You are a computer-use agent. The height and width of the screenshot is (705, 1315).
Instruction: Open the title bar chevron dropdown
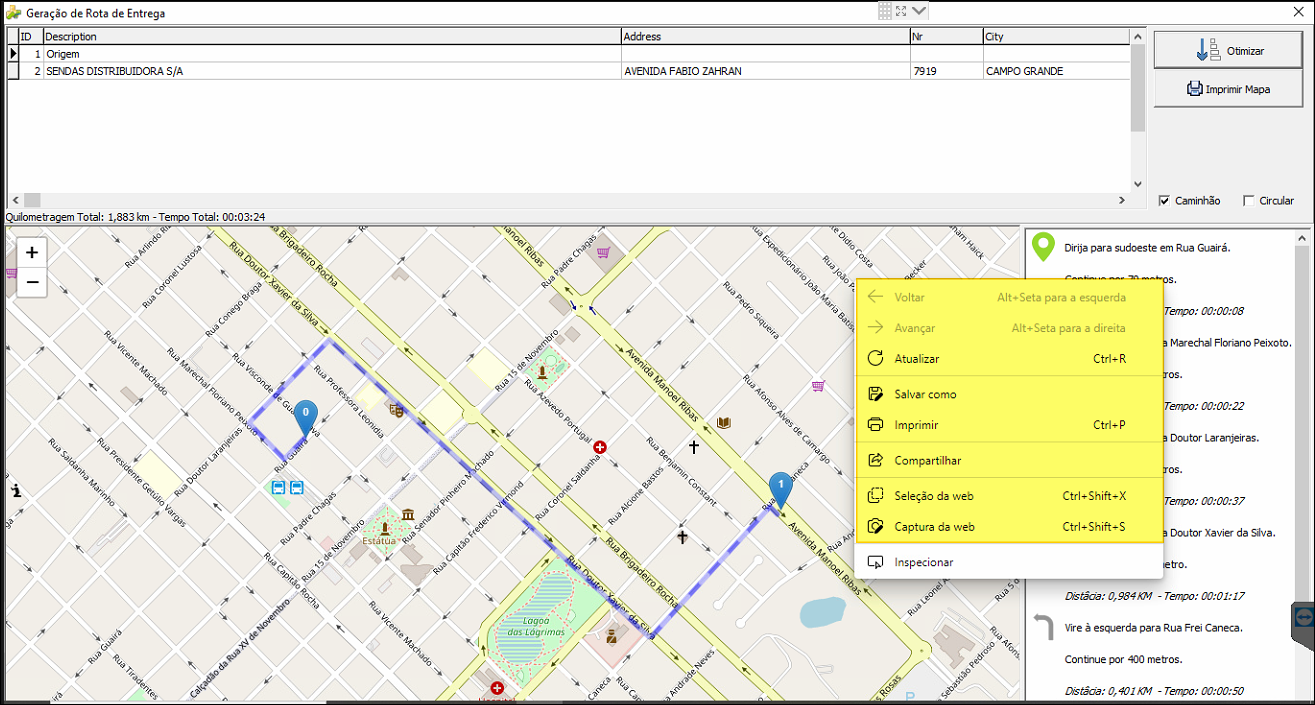920,11
